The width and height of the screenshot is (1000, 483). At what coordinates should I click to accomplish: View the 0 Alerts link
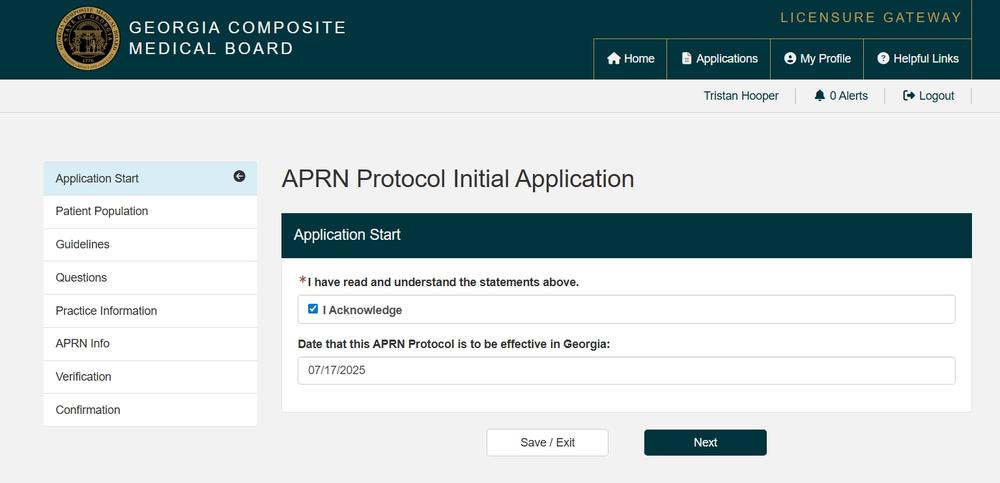point(841,96)
